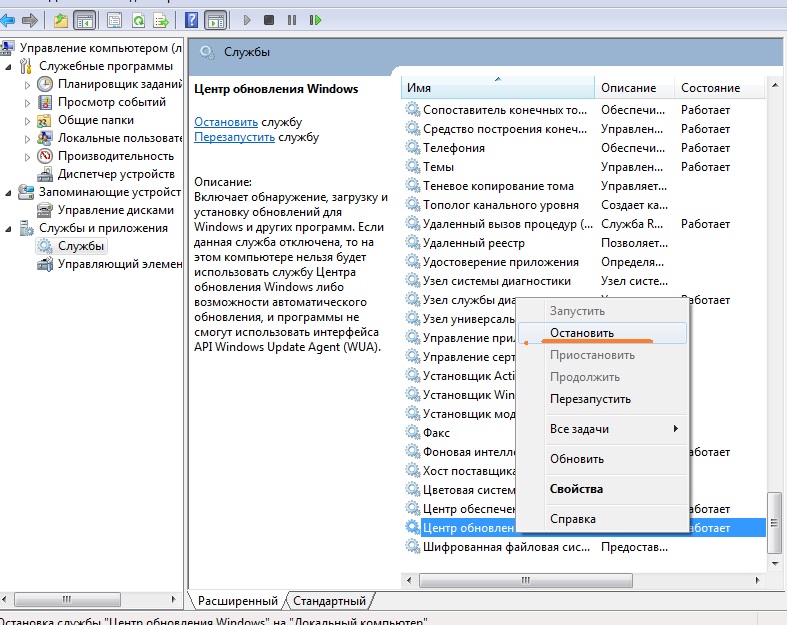787x625 pixels.
Task: Click the Локальные пользователи icon
Action: coord(45,138)
